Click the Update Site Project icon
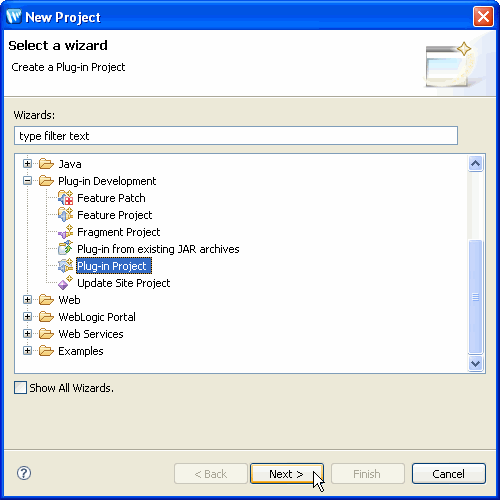The width and height of the screenshot is (500, 500). 65,283
